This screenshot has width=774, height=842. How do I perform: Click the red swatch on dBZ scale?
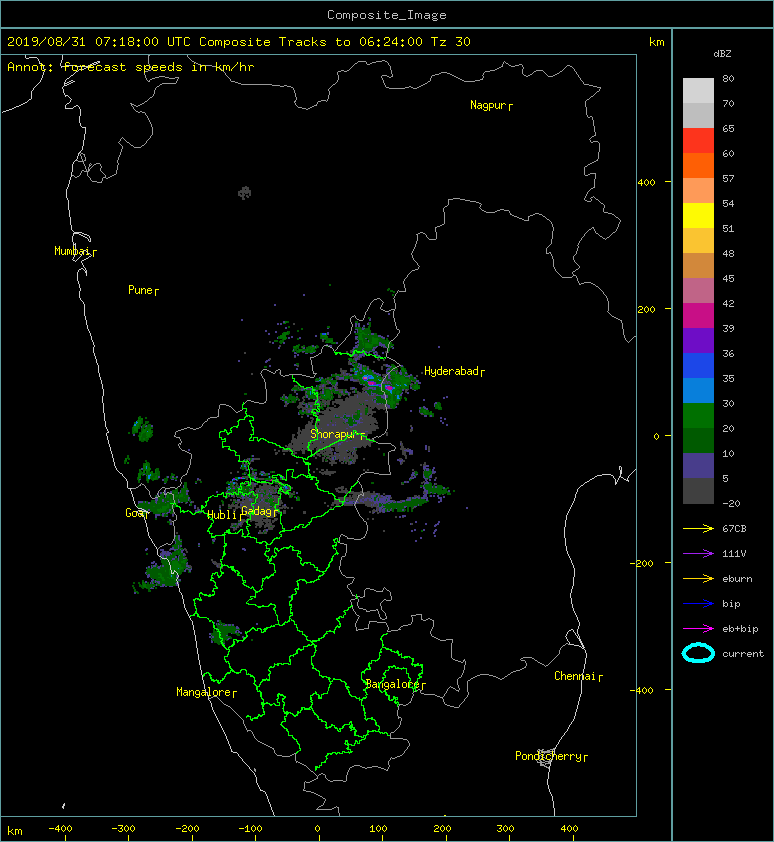pyautogui.click(x=698, y=140)
